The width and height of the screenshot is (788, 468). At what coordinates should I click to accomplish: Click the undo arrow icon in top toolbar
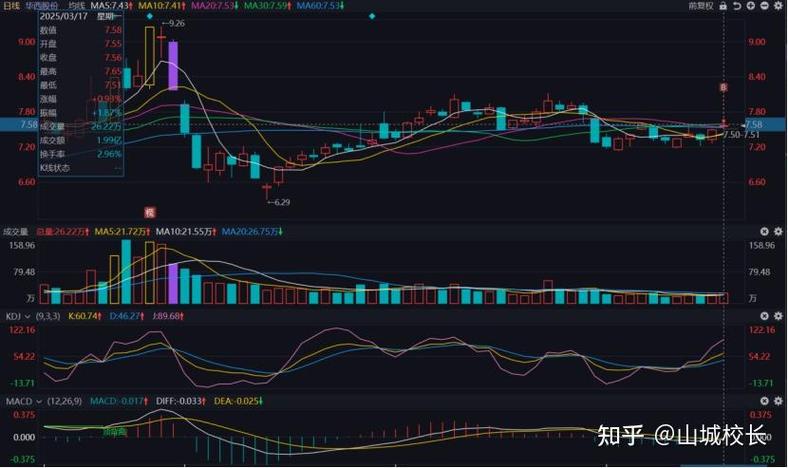click(x=740, y=6)
